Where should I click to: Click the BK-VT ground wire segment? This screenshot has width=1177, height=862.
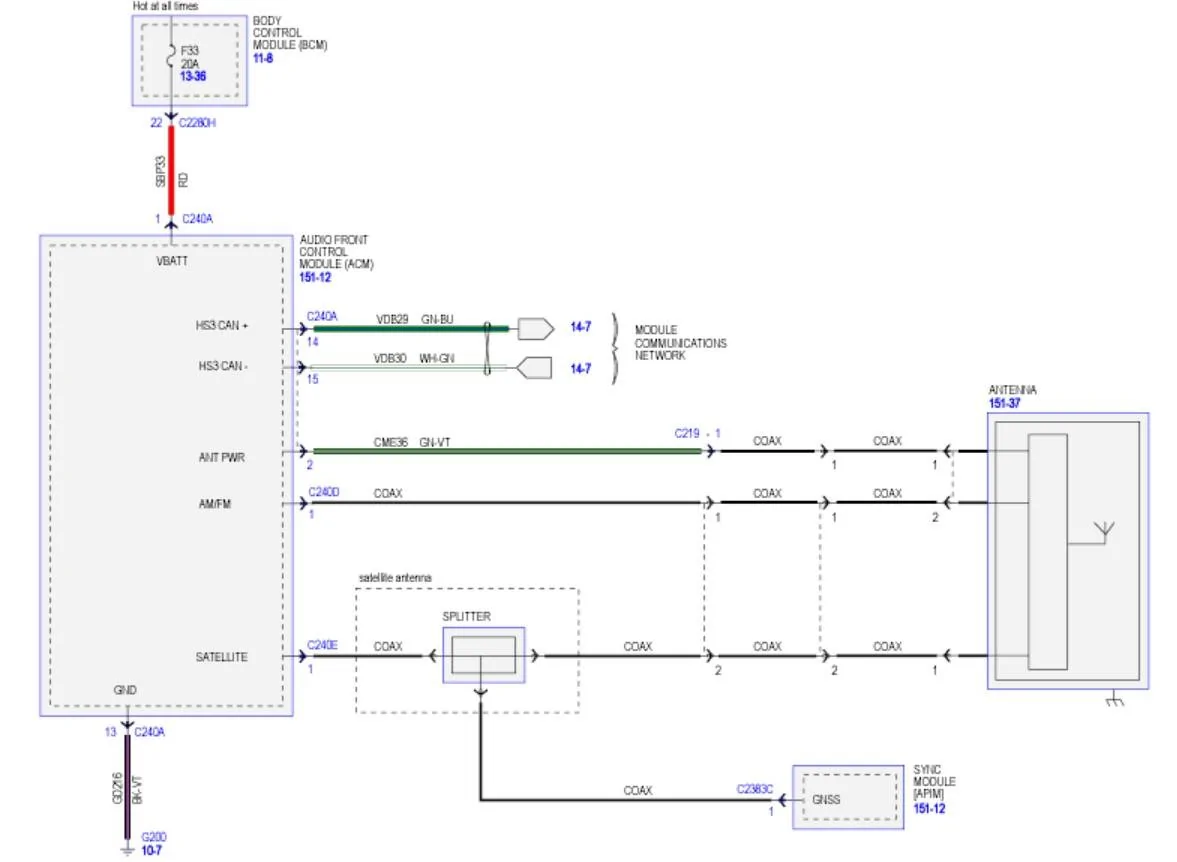pyautogui.click(x=127, y=787)
